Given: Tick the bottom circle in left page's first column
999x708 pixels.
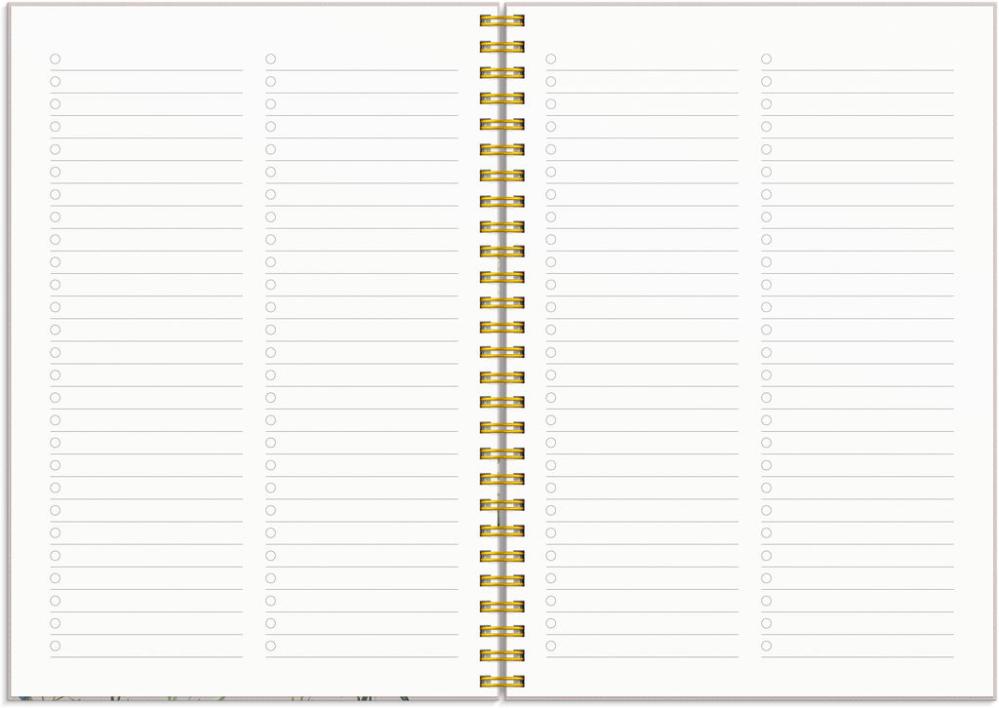Looking at the screenshot, I should [55, 646].
